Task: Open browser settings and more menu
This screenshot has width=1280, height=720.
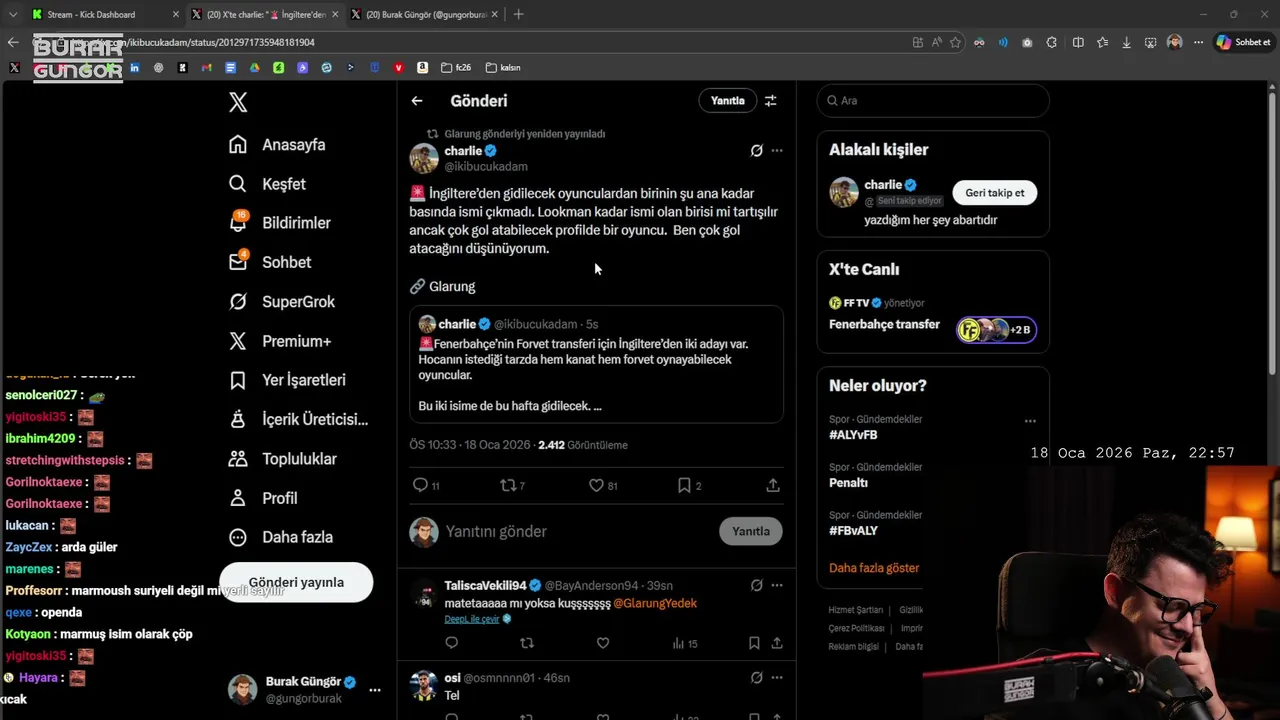Action: (x=1198, y=42)
